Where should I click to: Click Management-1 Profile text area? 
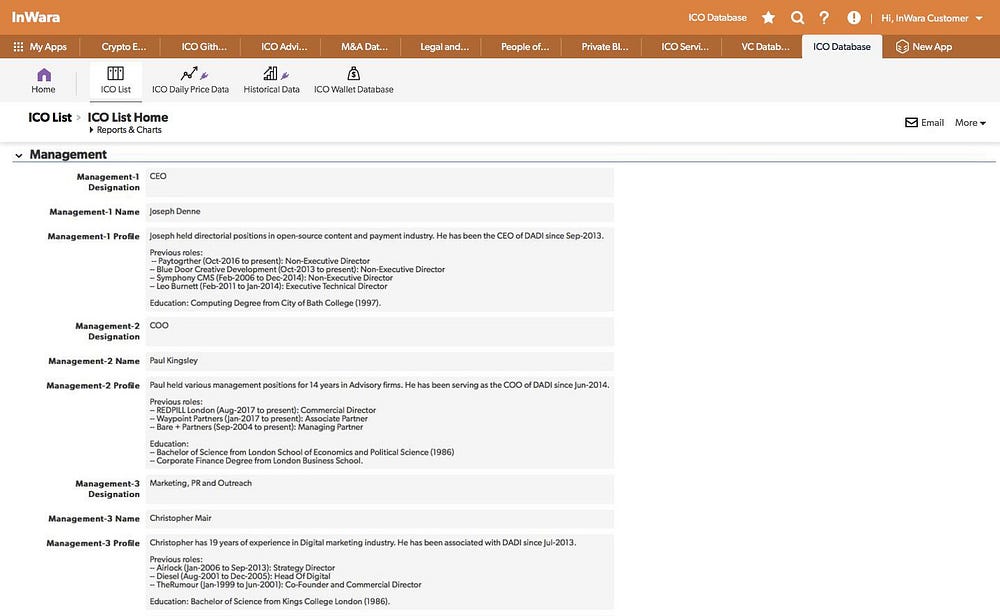379,270
